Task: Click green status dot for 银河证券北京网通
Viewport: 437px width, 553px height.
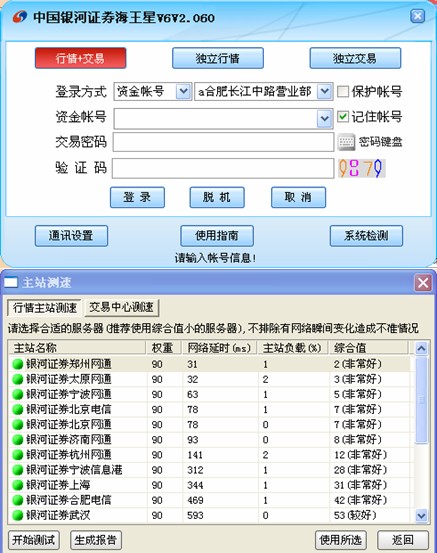Action: pyautogui.click(x=18, y=425)
